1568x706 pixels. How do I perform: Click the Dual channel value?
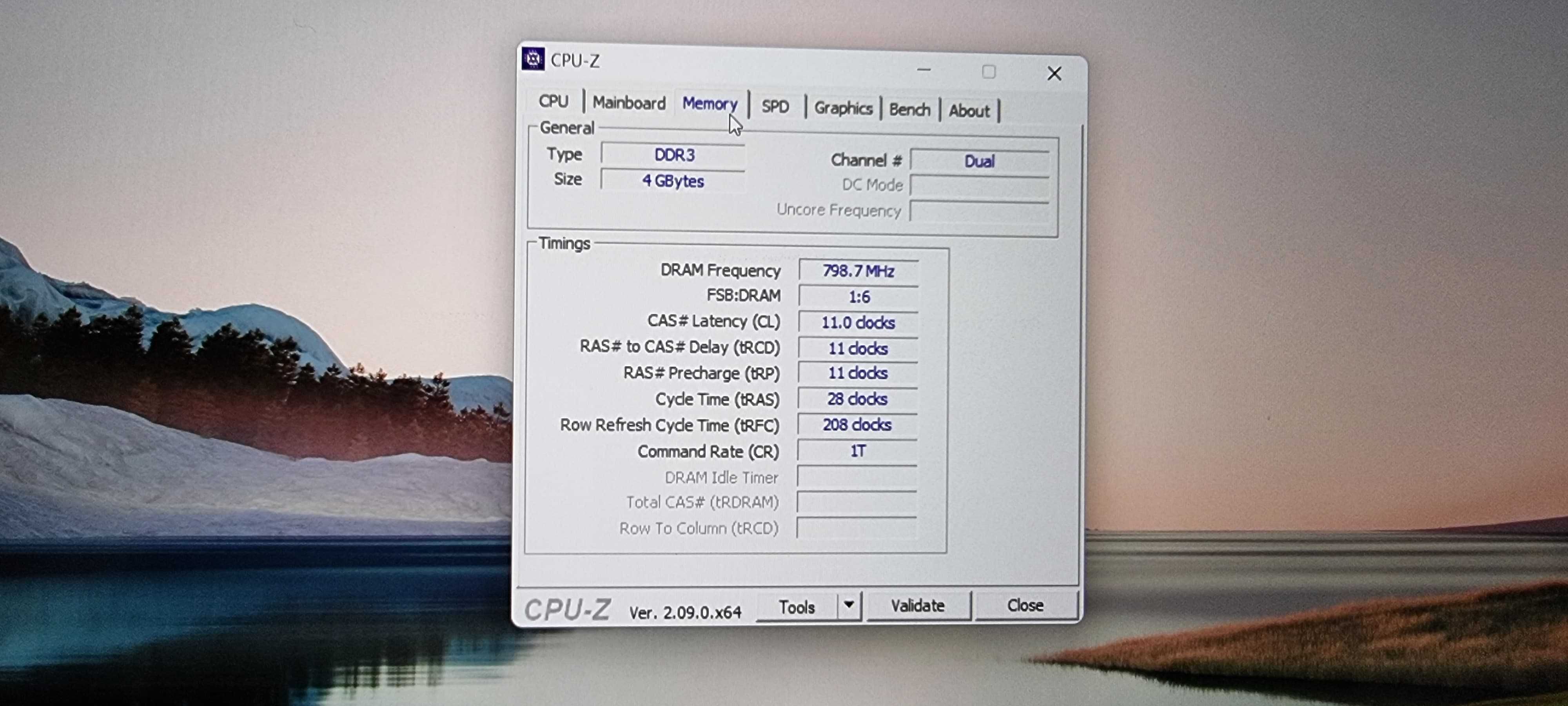(979, 162)
